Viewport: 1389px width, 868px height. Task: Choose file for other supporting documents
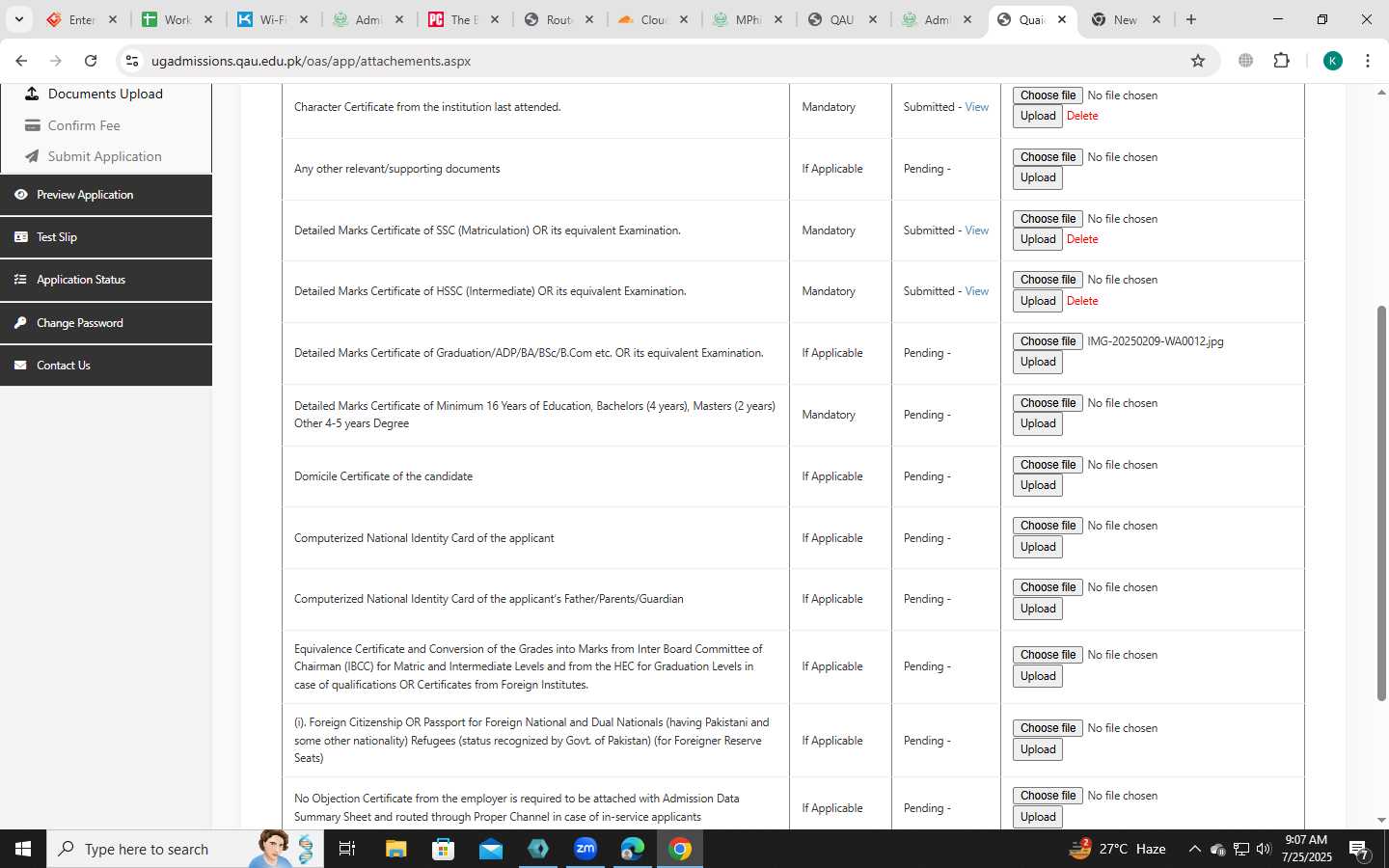coord(1048,157)
